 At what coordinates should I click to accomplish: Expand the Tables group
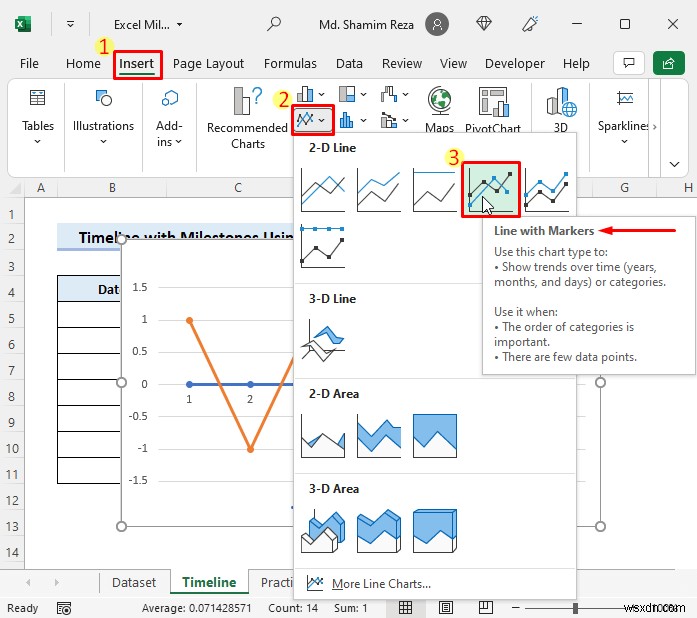(38, 116)
